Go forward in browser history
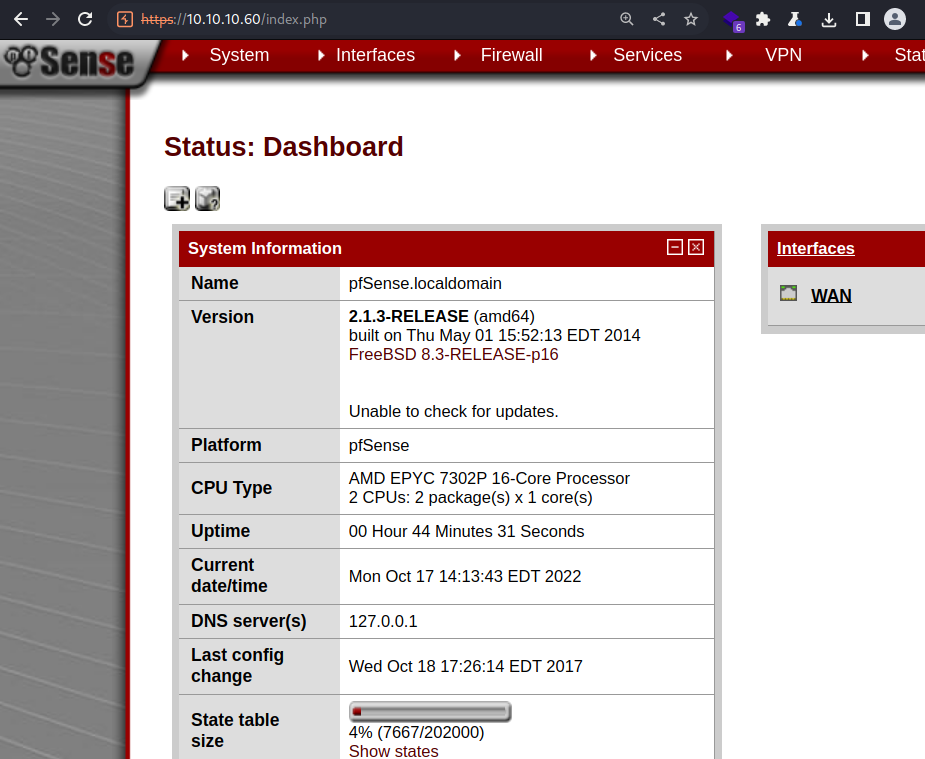 pos(53,19)
